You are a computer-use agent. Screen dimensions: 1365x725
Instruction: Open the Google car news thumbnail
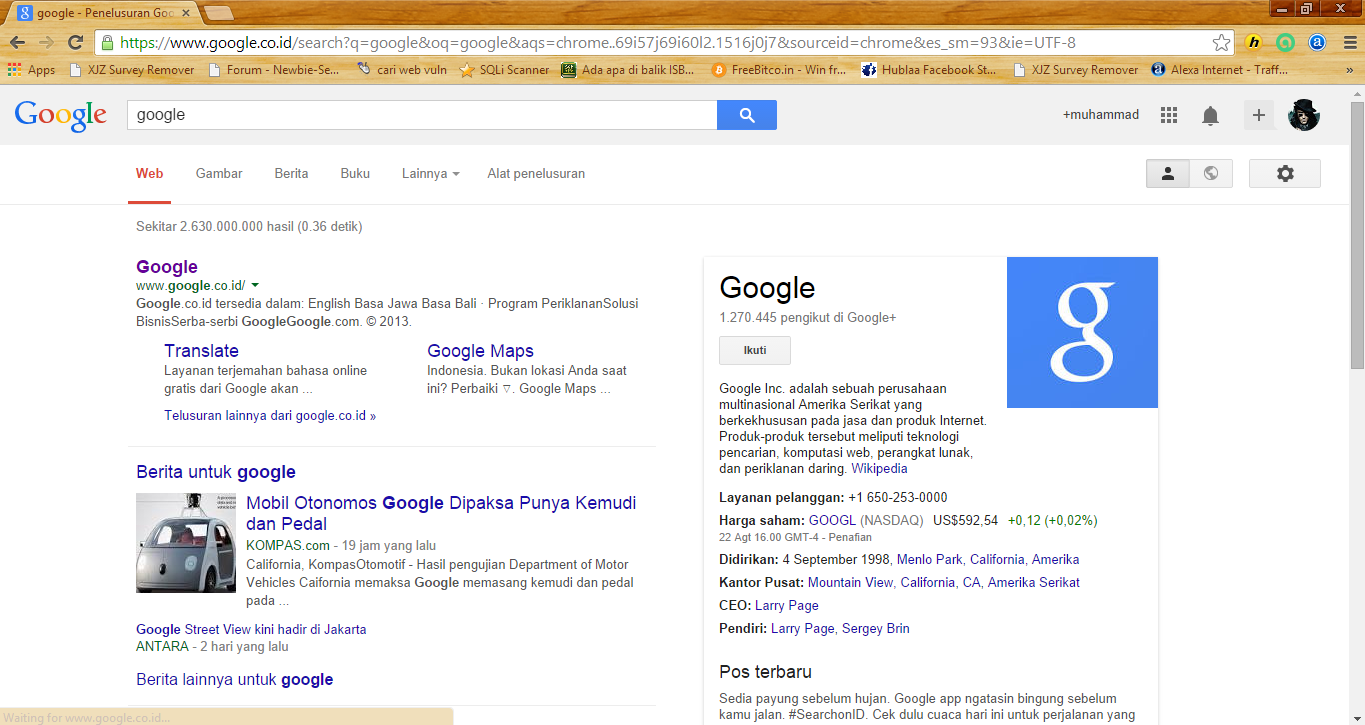pyautogui.click(x=186, y=543)
